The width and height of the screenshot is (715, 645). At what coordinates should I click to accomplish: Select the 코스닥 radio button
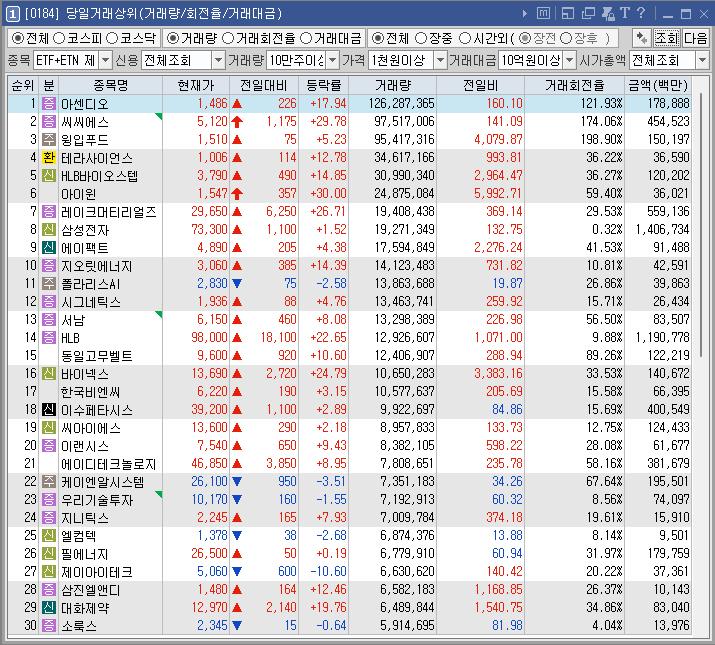point(112,38)
